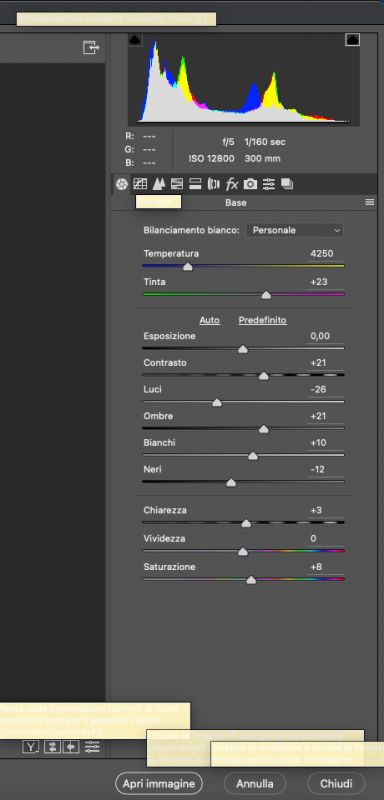The height and width of the screenshot is (800, 384).
Task: Select the Luci value field -26
Action: point(325,389)
